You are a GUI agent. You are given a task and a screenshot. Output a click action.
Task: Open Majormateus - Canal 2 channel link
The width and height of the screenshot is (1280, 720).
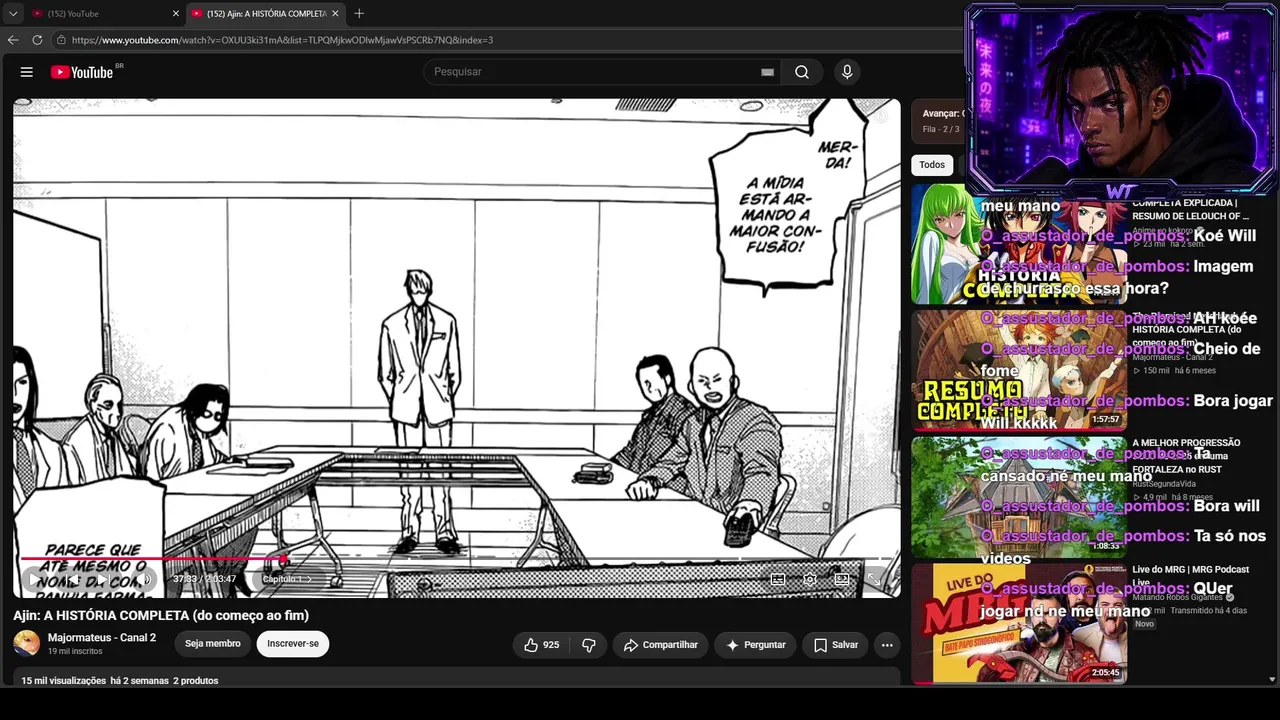pyautogui.click(x=102, y=638)
